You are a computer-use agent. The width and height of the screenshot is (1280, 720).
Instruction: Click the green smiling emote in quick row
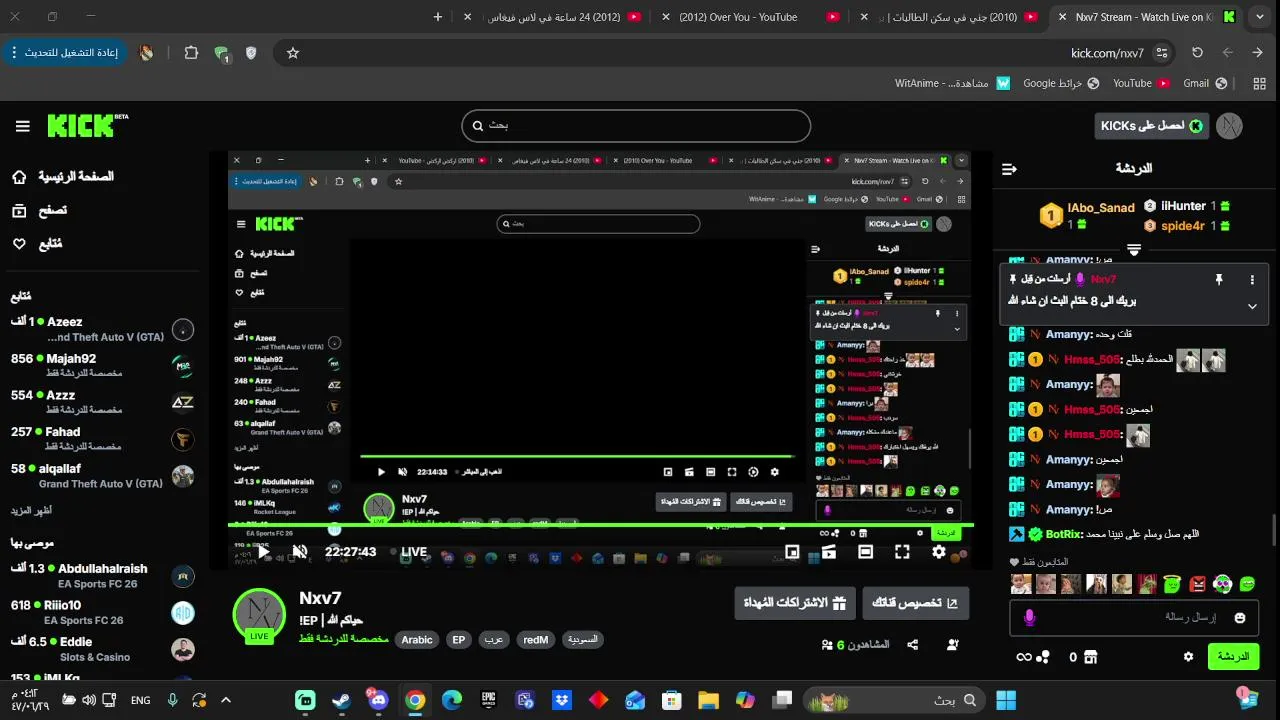tap(1247, 583)
